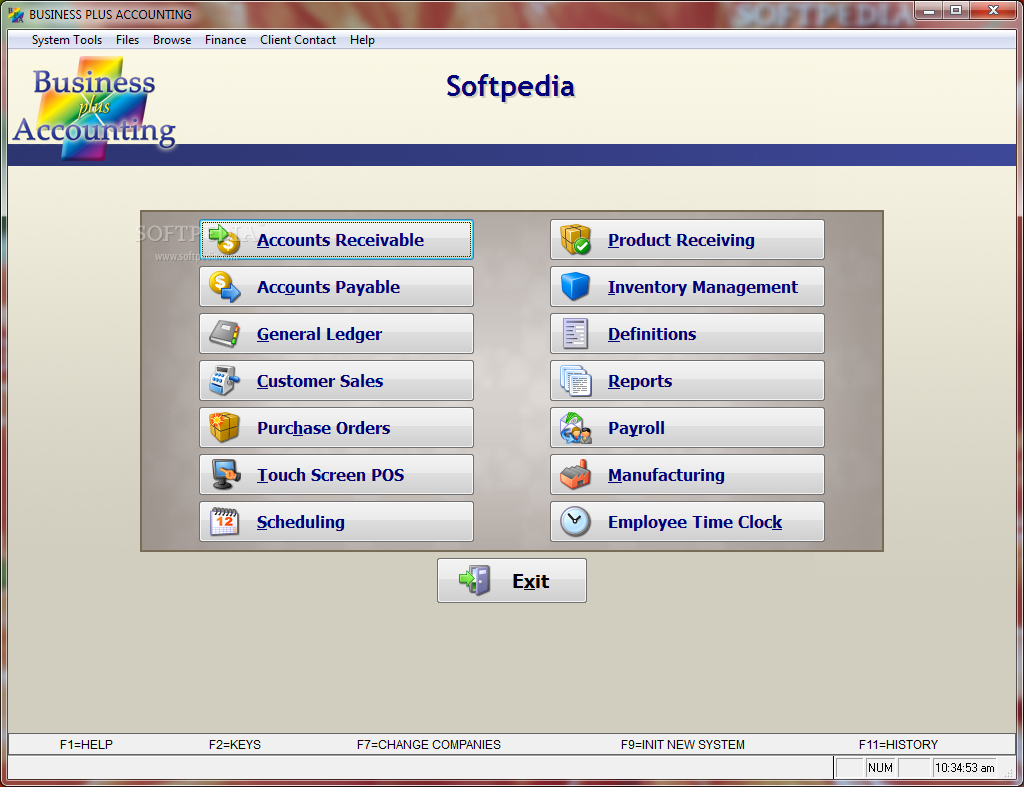Open the Payroll module

click(x=687, y=428)
